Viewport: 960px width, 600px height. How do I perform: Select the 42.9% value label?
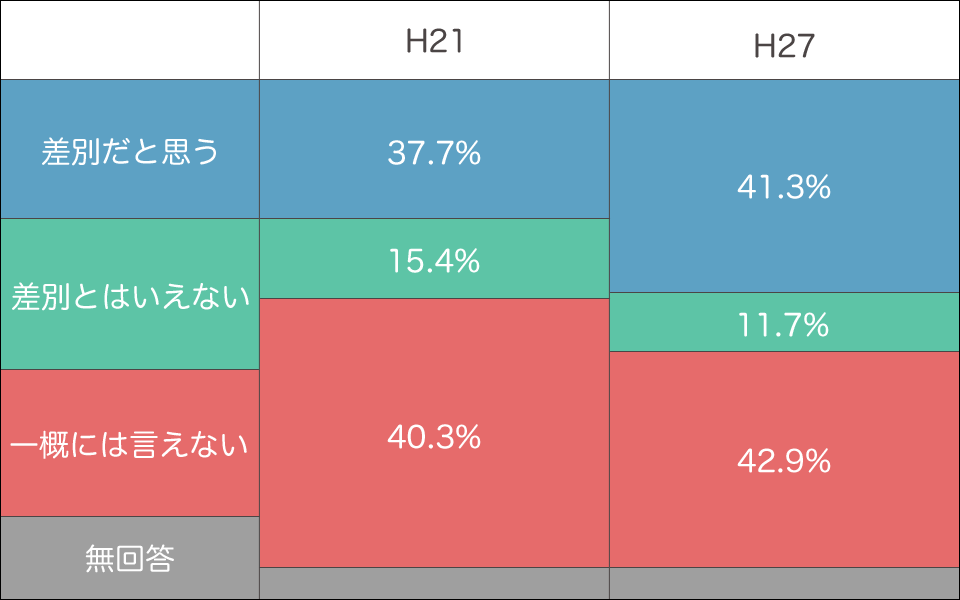click(784, 461)
